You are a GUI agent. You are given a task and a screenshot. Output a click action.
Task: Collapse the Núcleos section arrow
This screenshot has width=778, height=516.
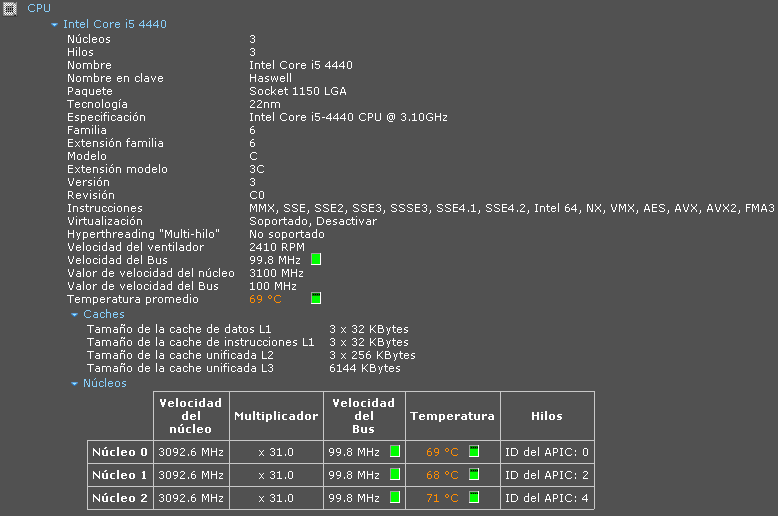74,384
